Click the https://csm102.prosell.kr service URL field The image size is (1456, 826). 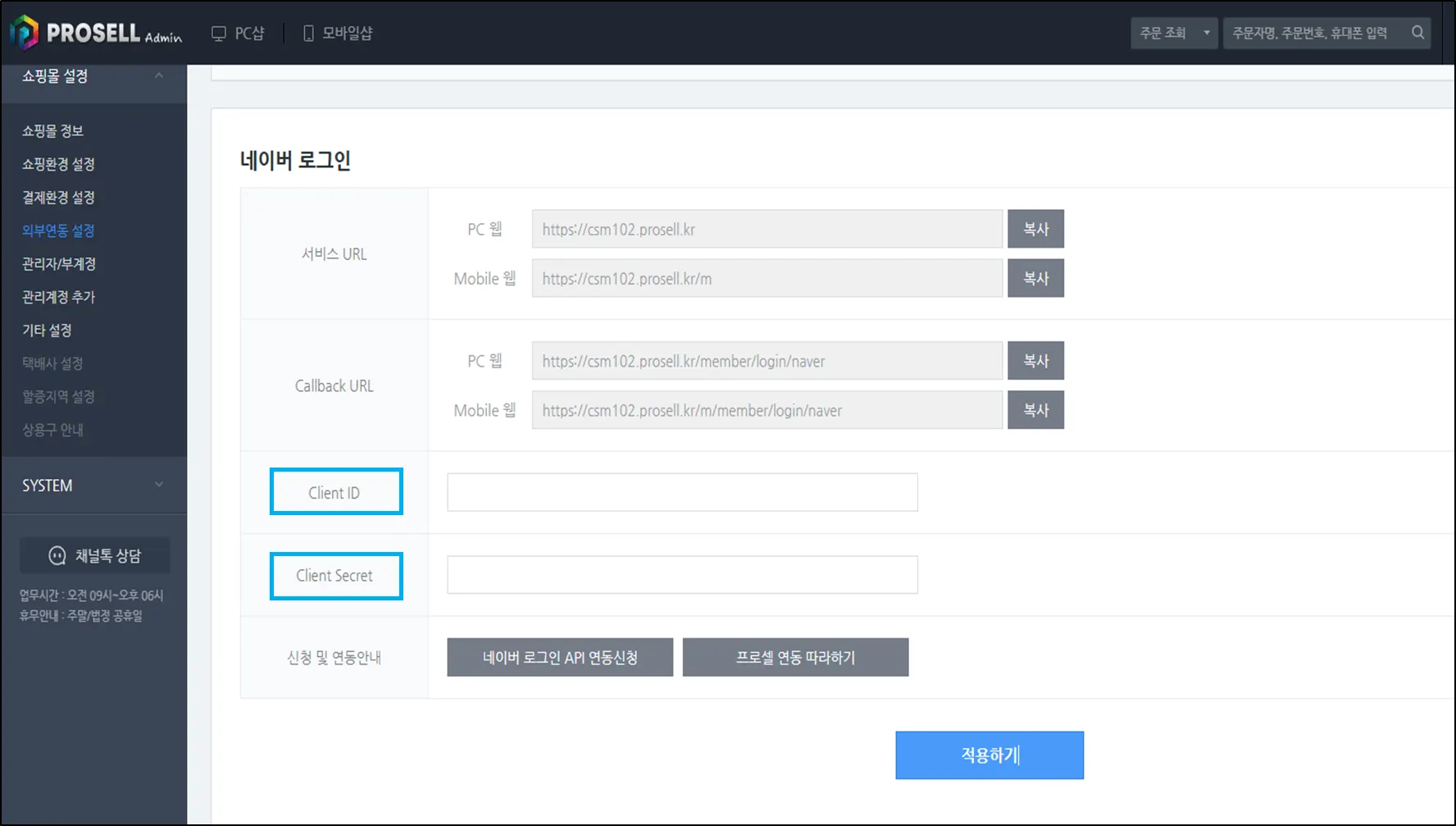[x=767, y=229]
